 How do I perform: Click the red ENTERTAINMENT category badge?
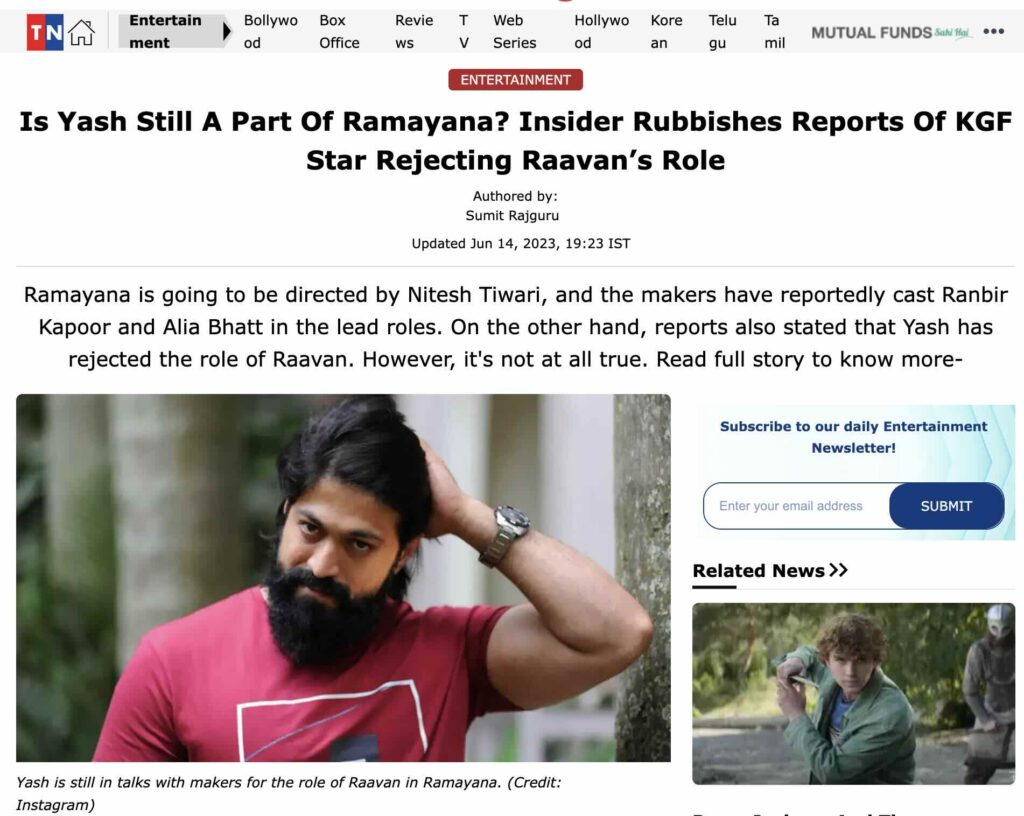[515, 80]
